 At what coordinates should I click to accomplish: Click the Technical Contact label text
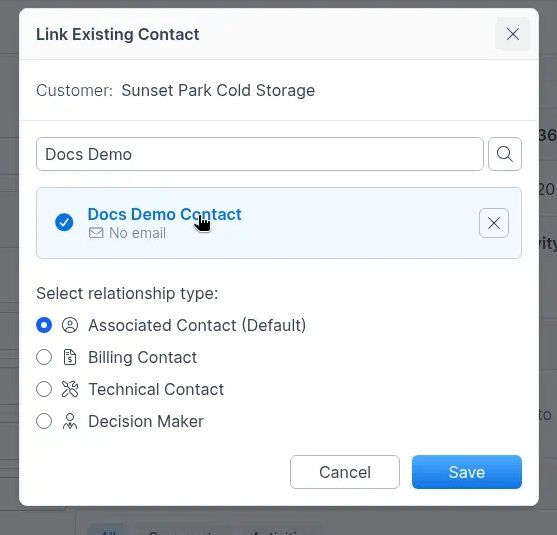click(156, 389)
